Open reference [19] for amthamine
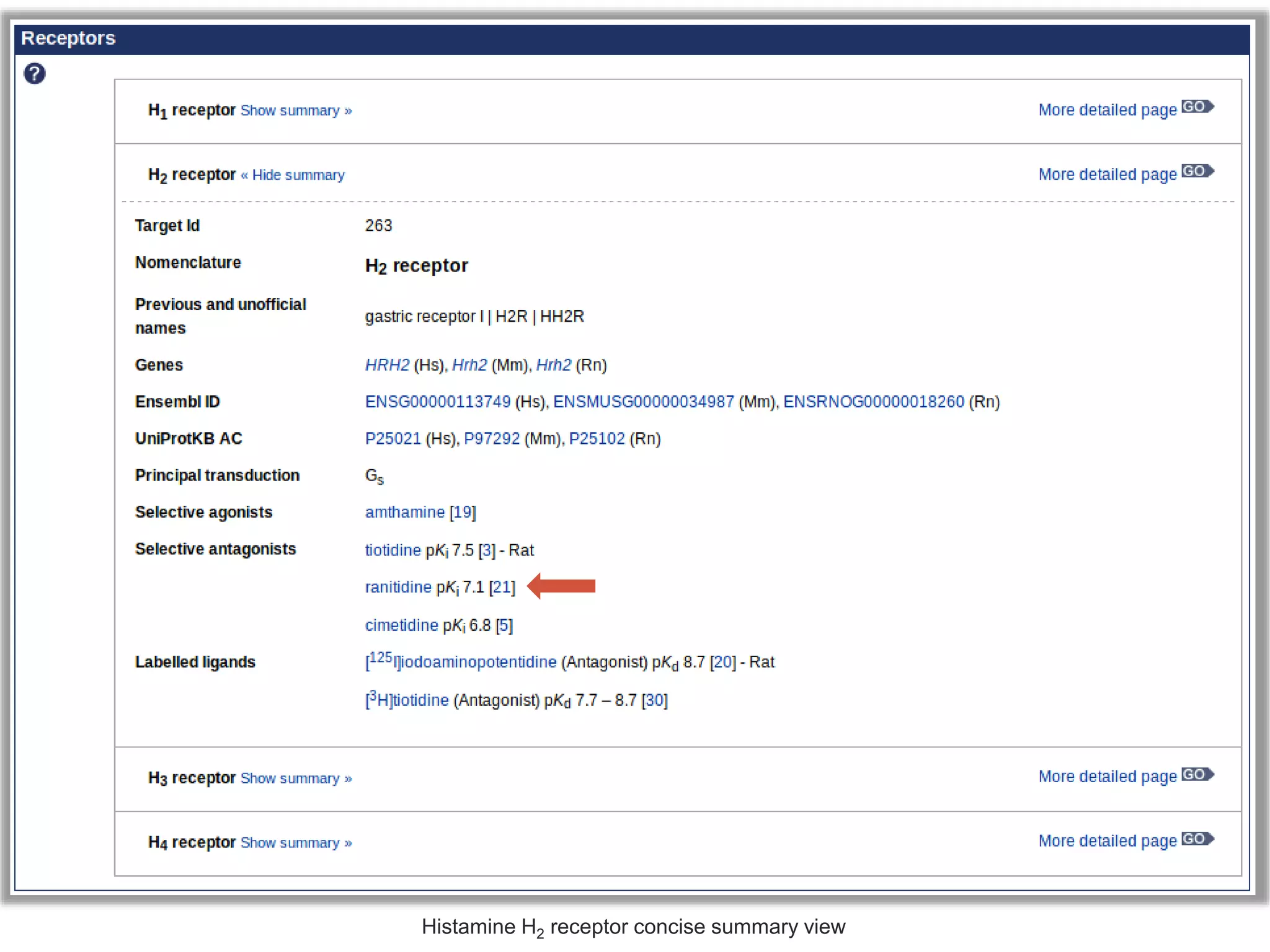 (x=463, y=512)
